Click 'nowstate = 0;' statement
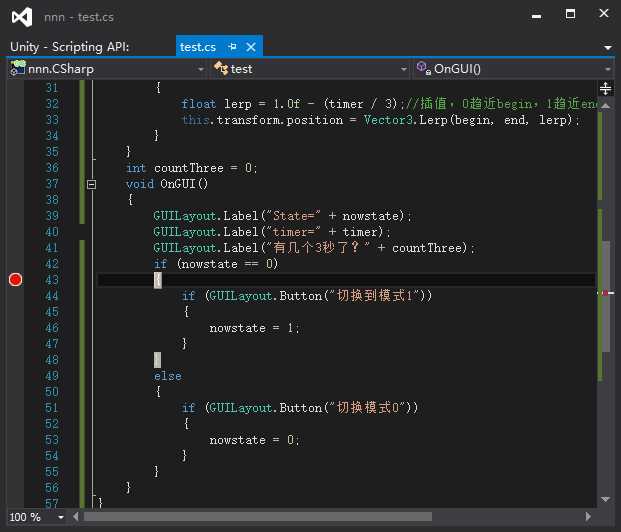The image size is (621, 532). point(254,440)
